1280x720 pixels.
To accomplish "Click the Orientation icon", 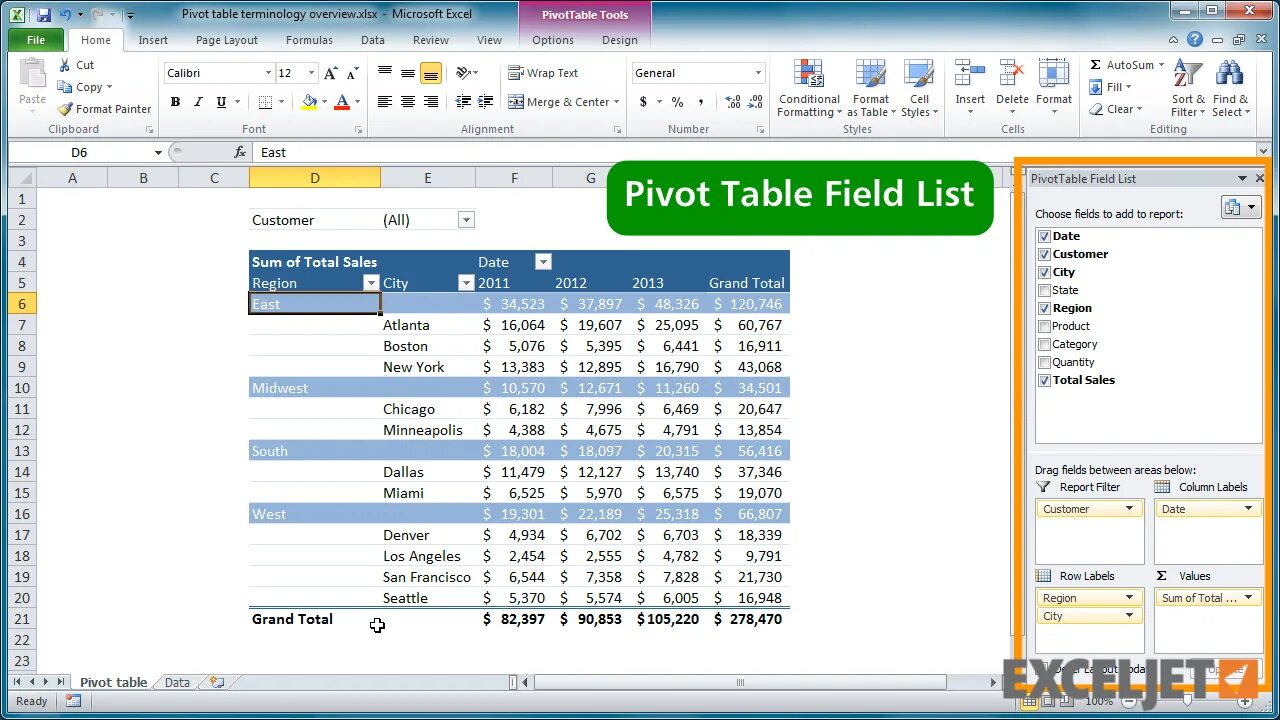I will pos(463,73).
